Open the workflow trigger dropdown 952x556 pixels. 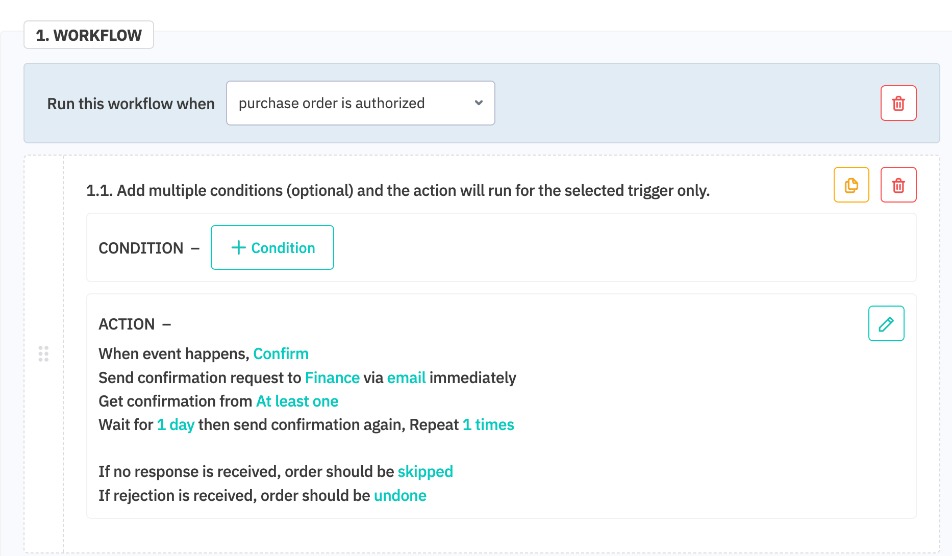360,103
